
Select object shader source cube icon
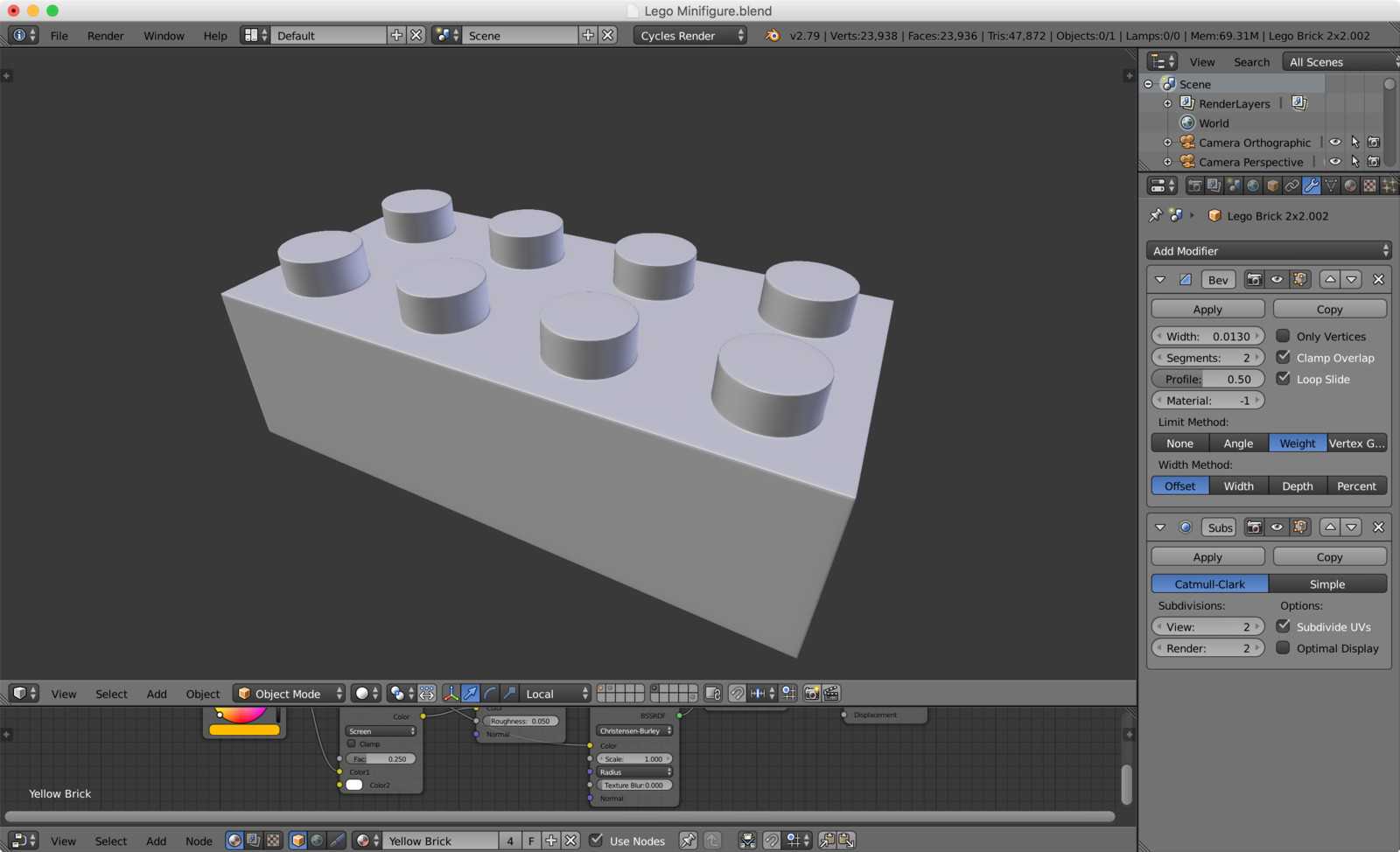[x=298, y=841]
